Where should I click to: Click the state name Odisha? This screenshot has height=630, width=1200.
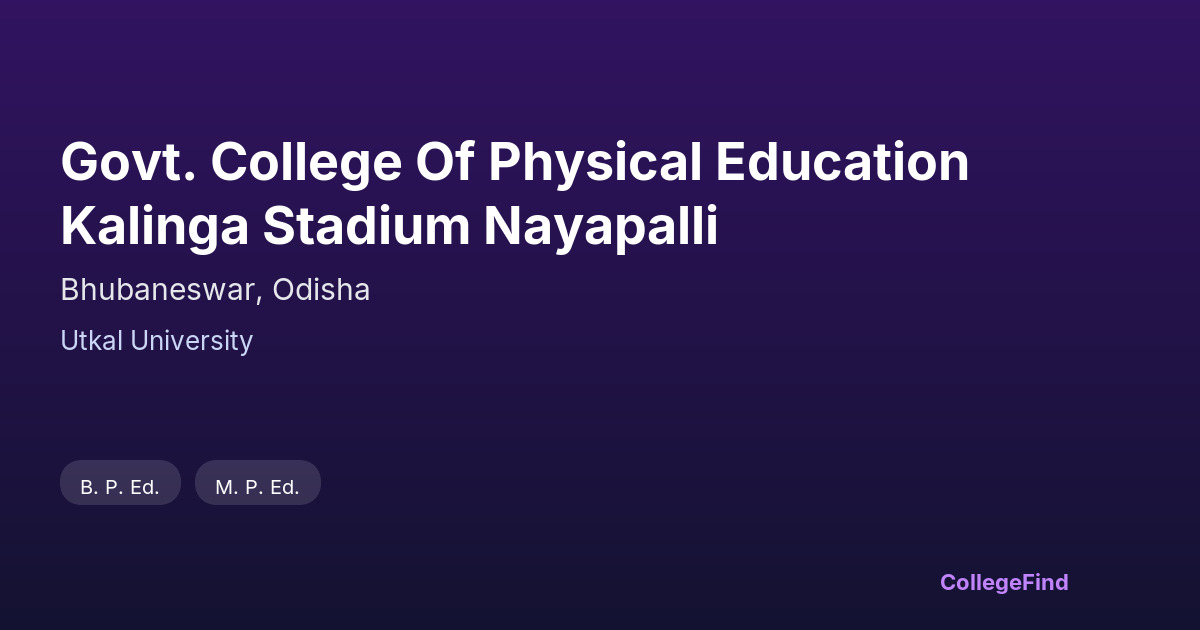click(x=321, y=290)
